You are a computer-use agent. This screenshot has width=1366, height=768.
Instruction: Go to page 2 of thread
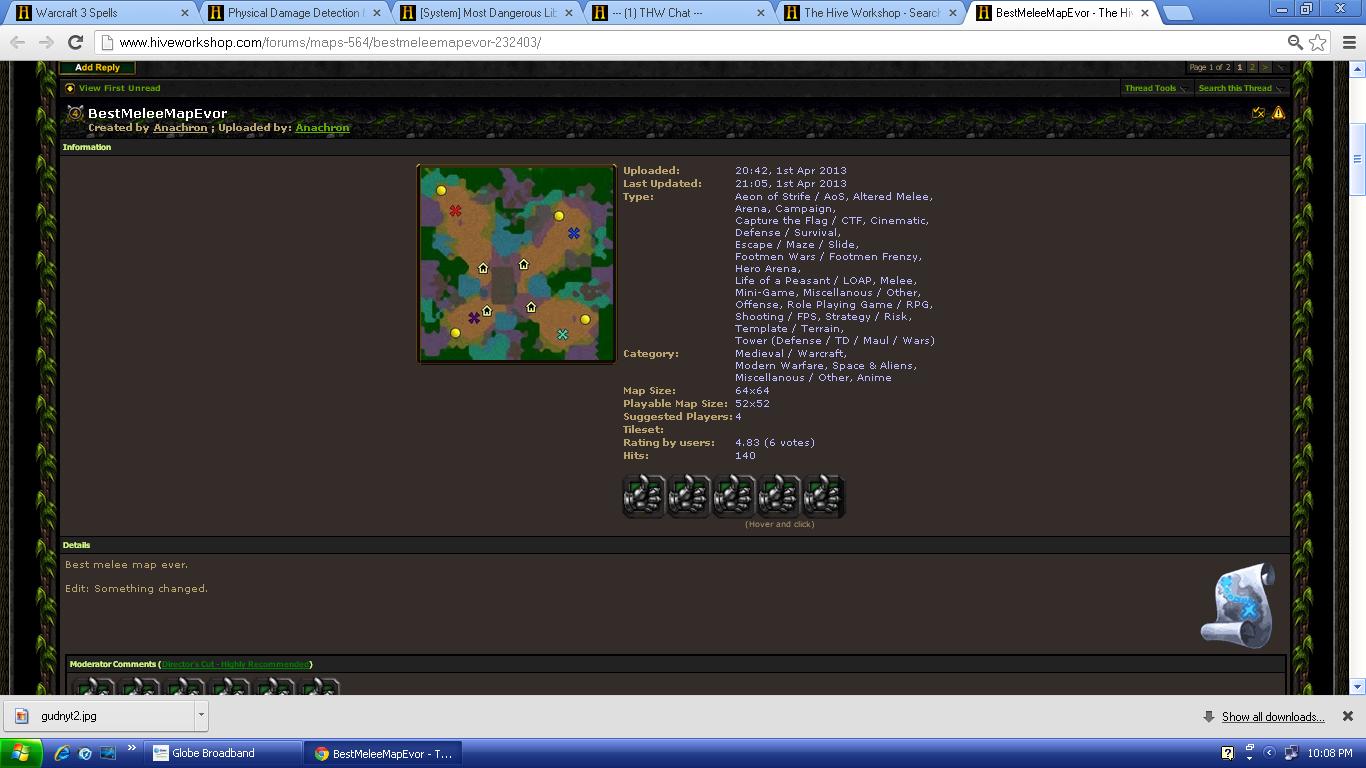coord(1252,67)
